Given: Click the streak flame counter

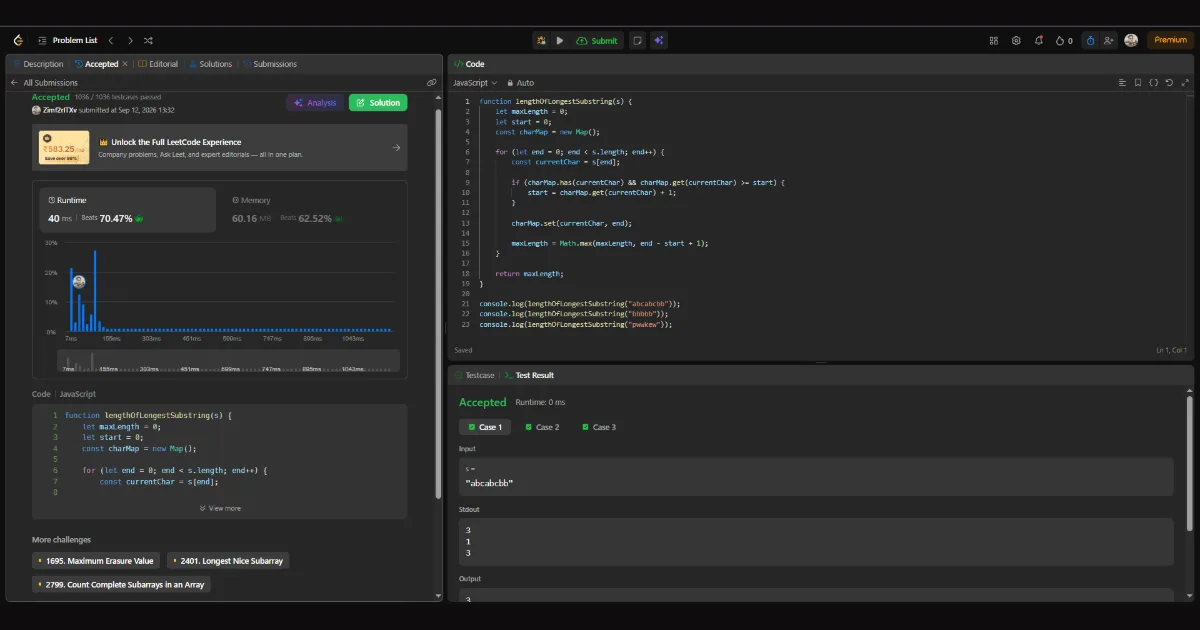Looking at the screenshot, I should pyautogui.click(x=1065, y=40).
